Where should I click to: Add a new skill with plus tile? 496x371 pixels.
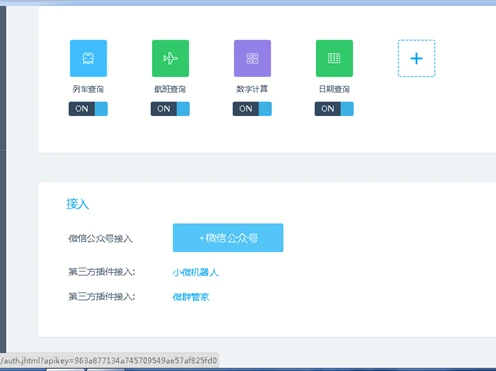416,58
